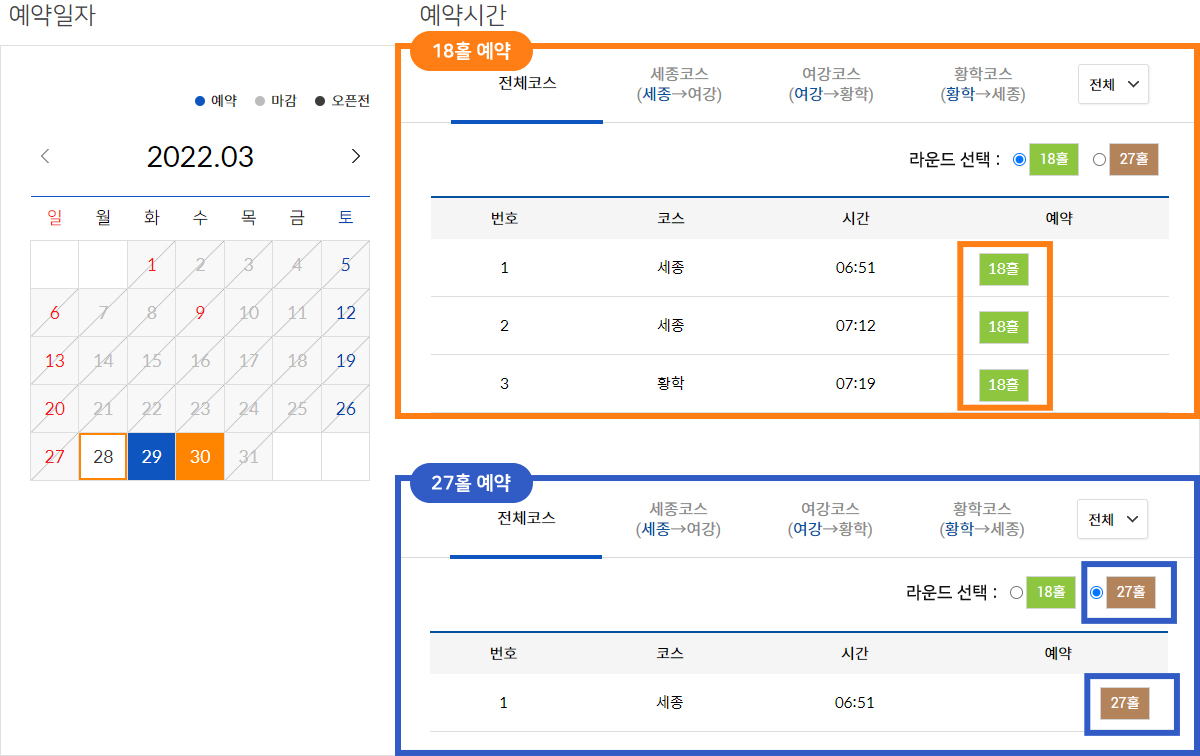Select the 18홀 round radio in upper panel
Screen dimensions: 1200x756
coord(1019,159)
